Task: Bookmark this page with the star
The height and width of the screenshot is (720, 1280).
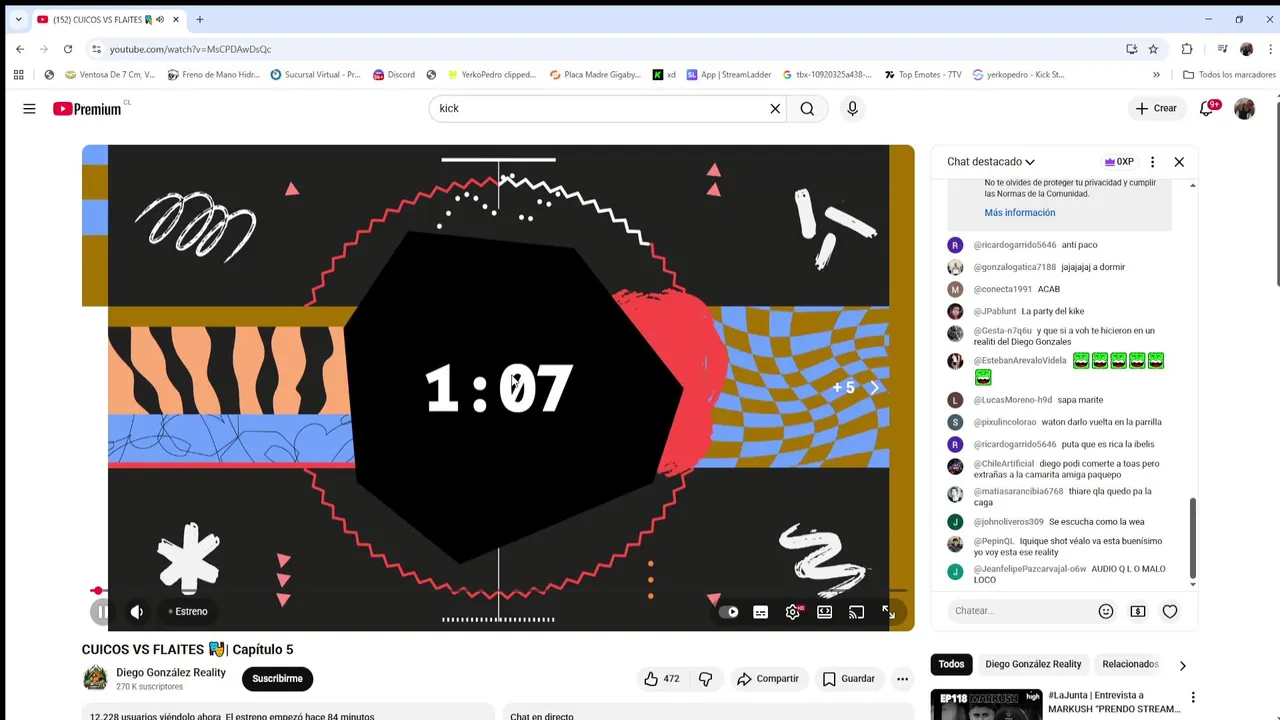Action: [x=1153, y=49]
